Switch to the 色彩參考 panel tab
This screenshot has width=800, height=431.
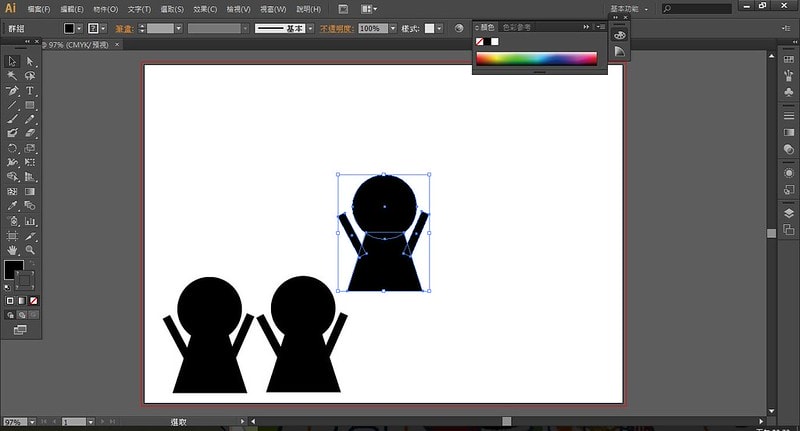[516, 27]
